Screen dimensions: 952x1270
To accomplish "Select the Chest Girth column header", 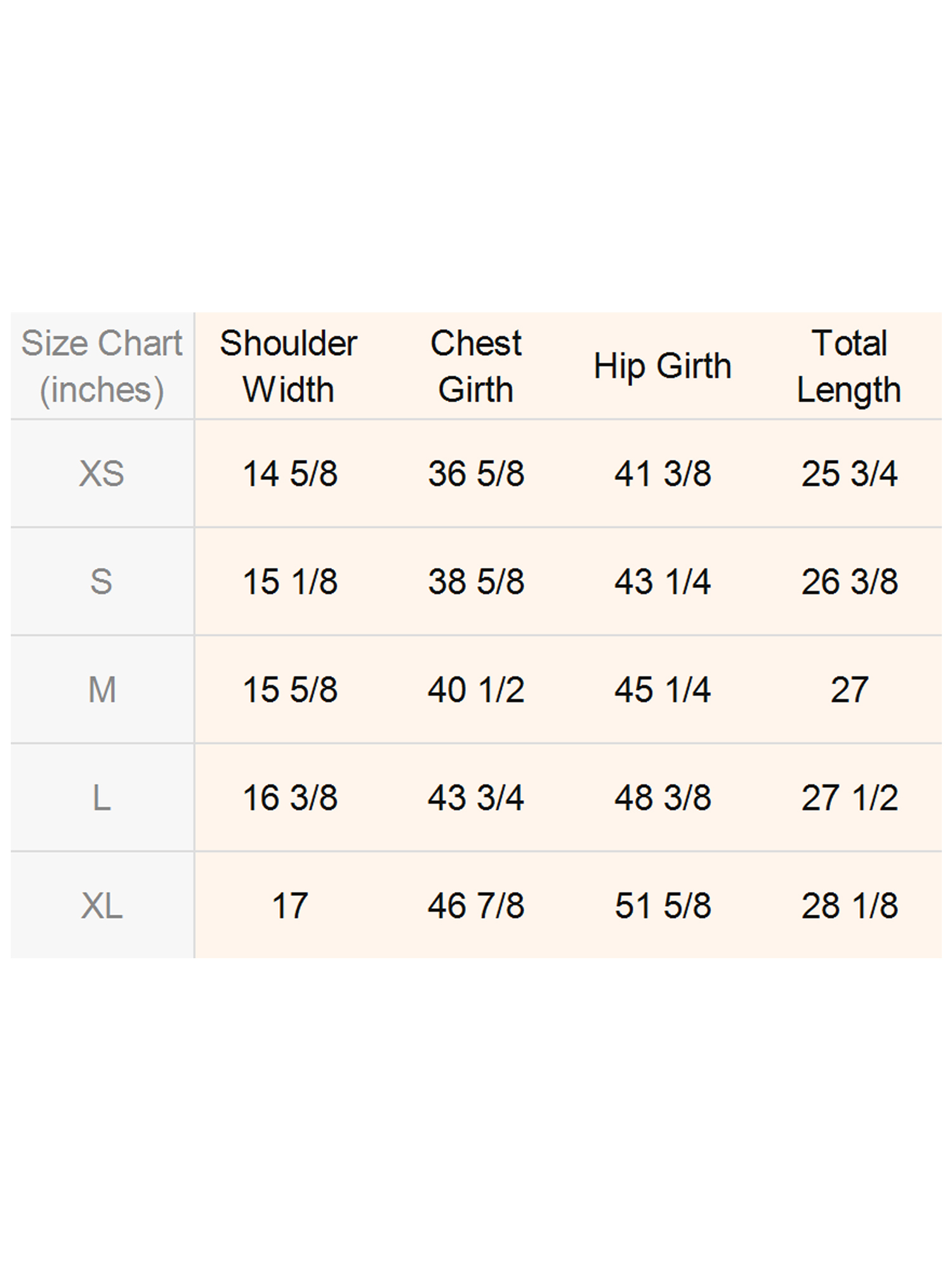I will point(475,366).
